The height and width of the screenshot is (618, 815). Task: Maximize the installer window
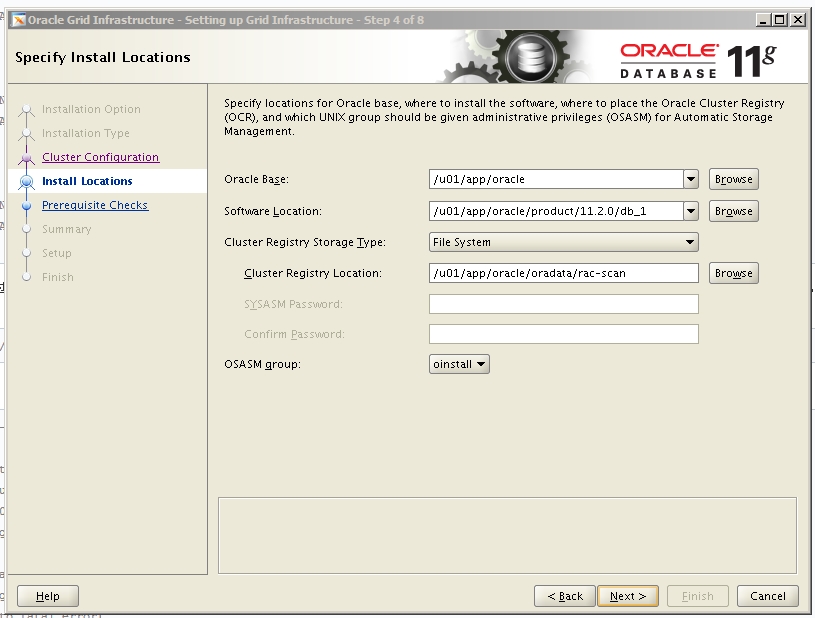[780, 20]
